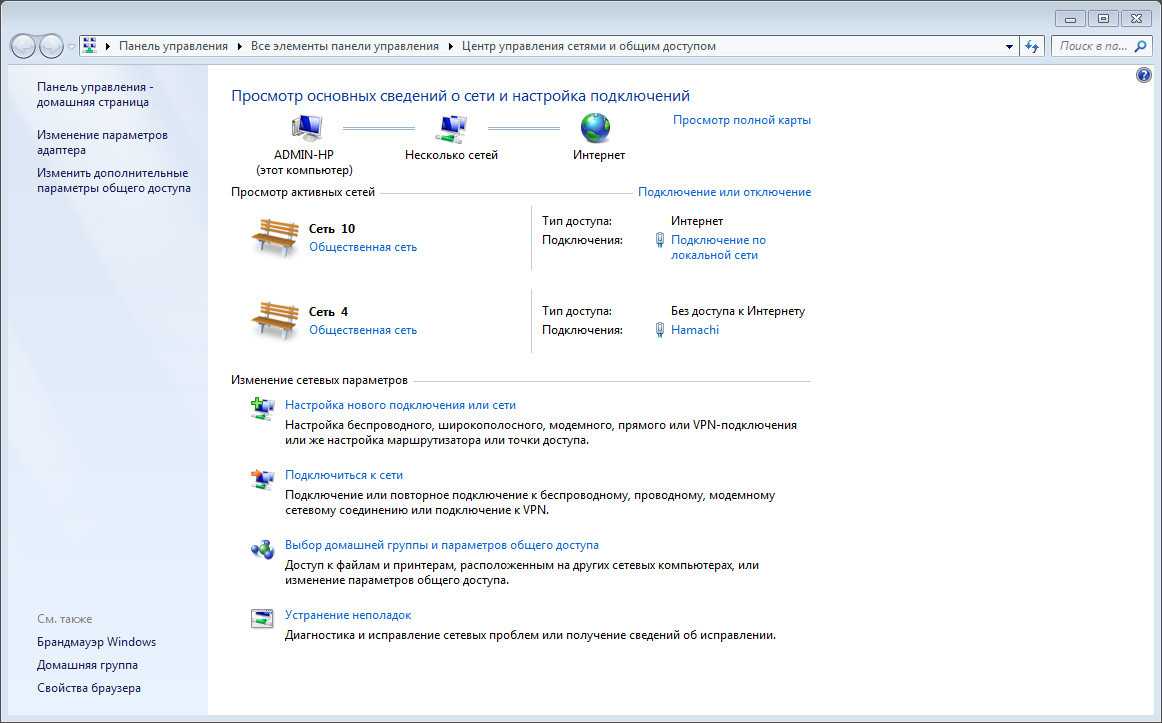
Task: Open Просмотр полной карты link
Action: pyautogui.click(x=742, y=120)
